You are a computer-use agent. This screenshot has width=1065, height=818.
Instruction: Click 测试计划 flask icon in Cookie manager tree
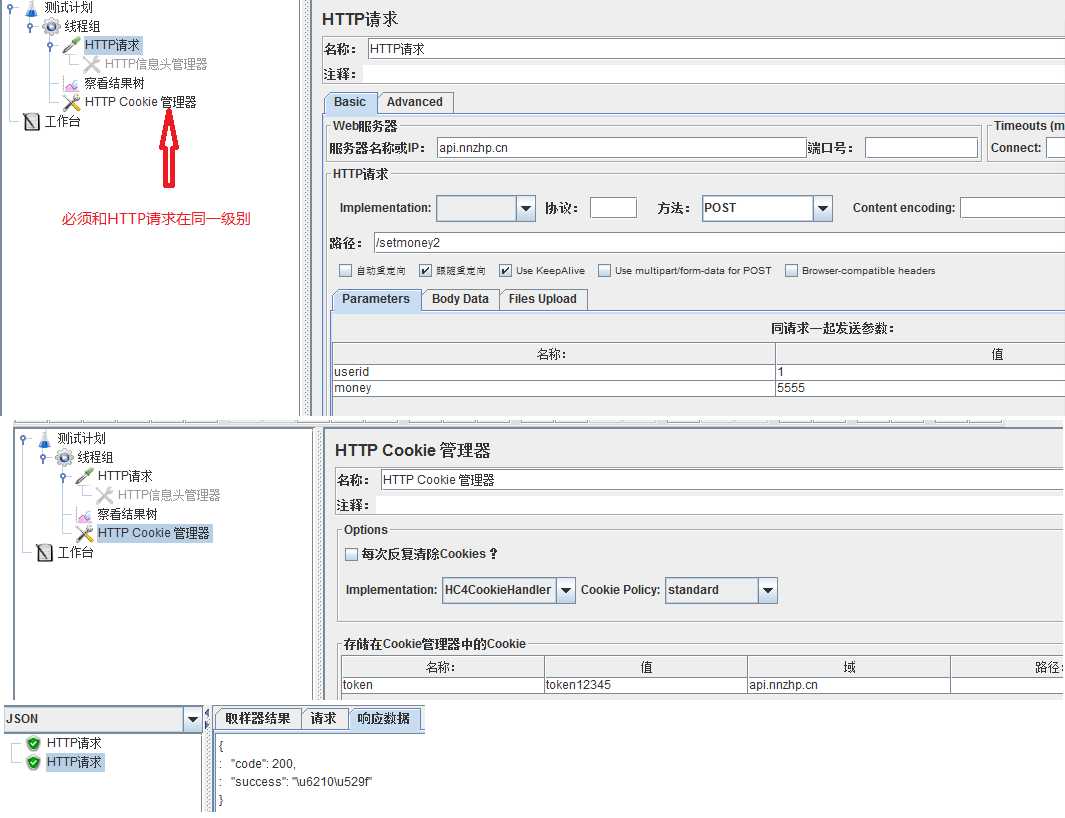pos(45,439)
